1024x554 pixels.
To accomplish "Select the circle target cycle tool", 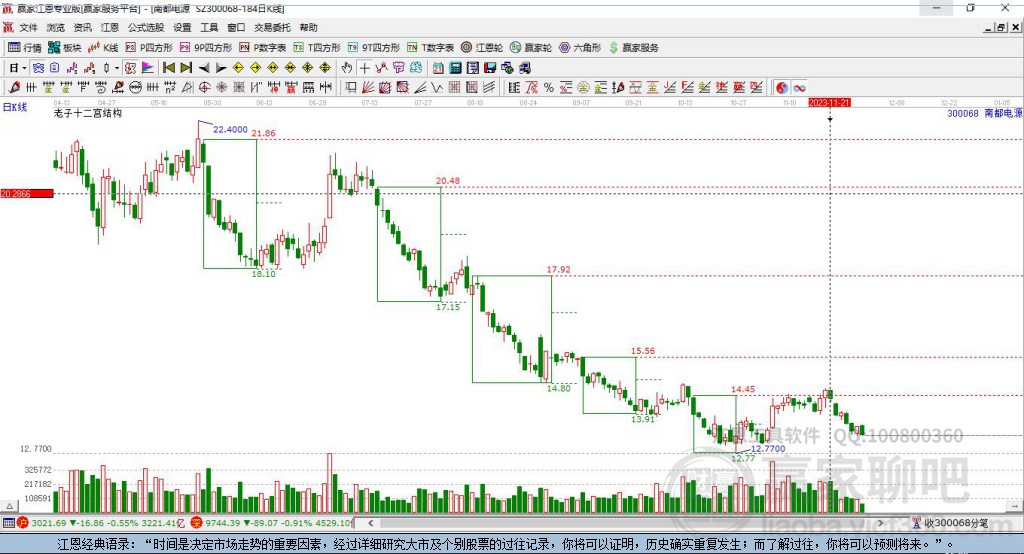I will pos(204,88).
